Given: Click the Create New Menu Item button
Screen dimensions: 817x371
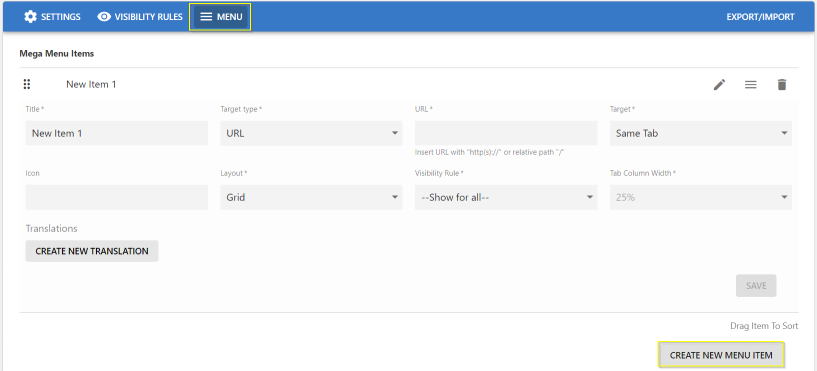Looking at the screenshot, I should (x=721, y=355).
